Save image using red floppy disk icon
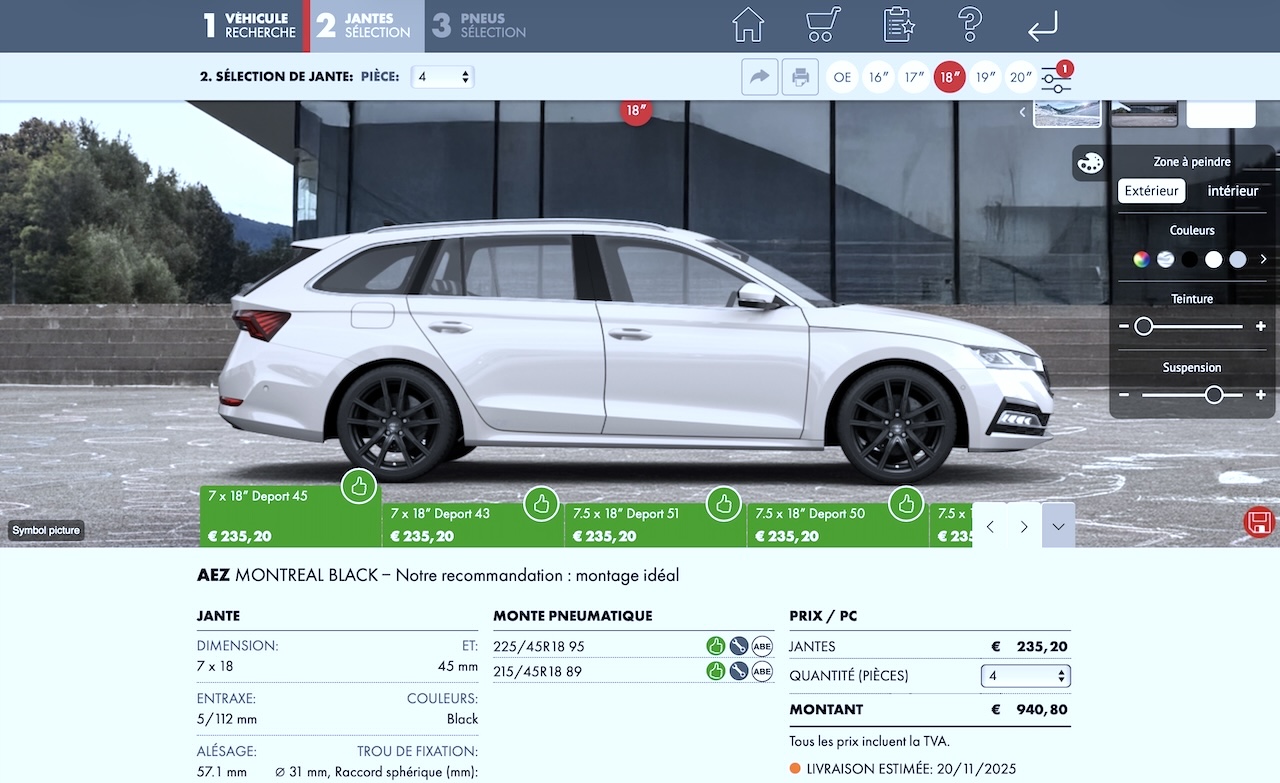1280x783 pixels. [x=1259, y=522]
